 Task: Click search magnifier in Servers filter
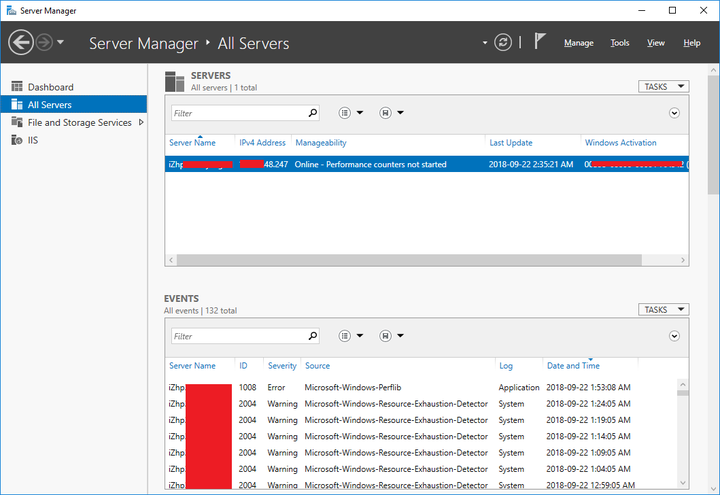313,112
